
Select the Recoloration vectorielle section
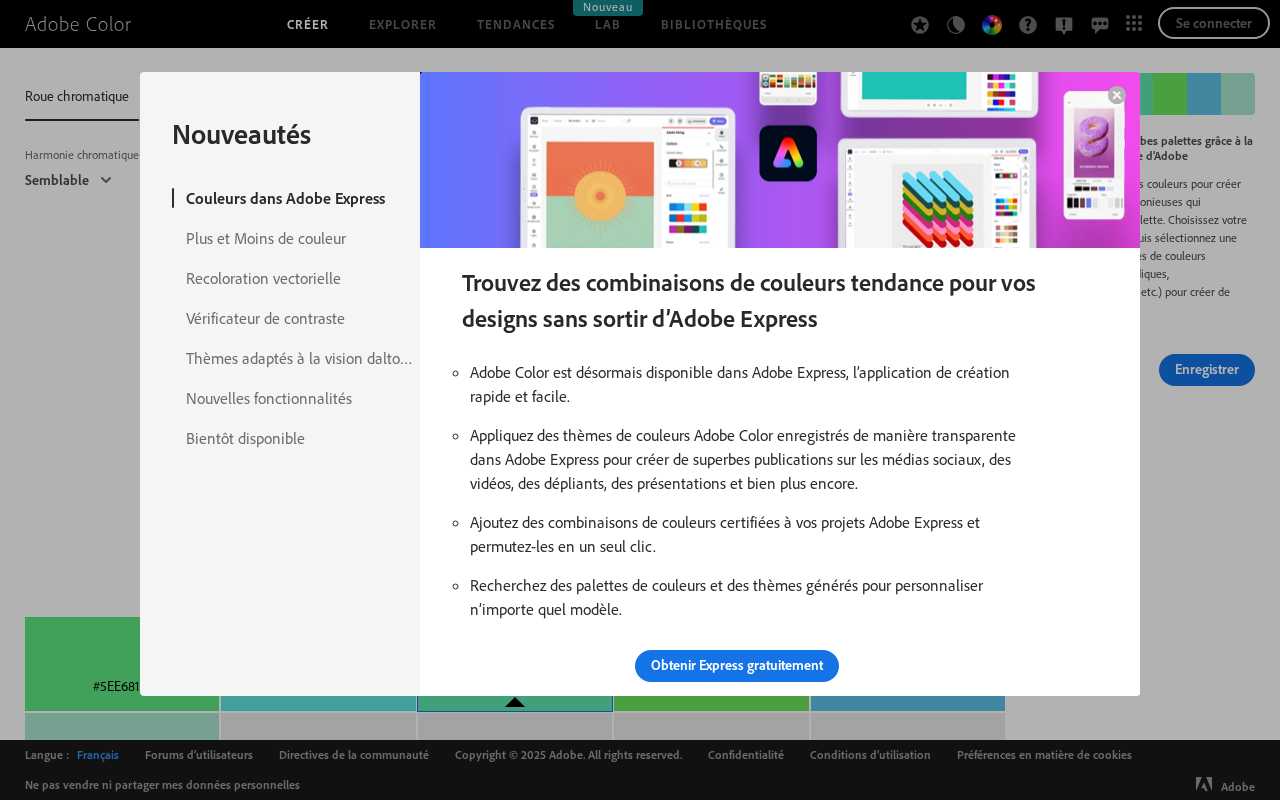tap(263, 278)
